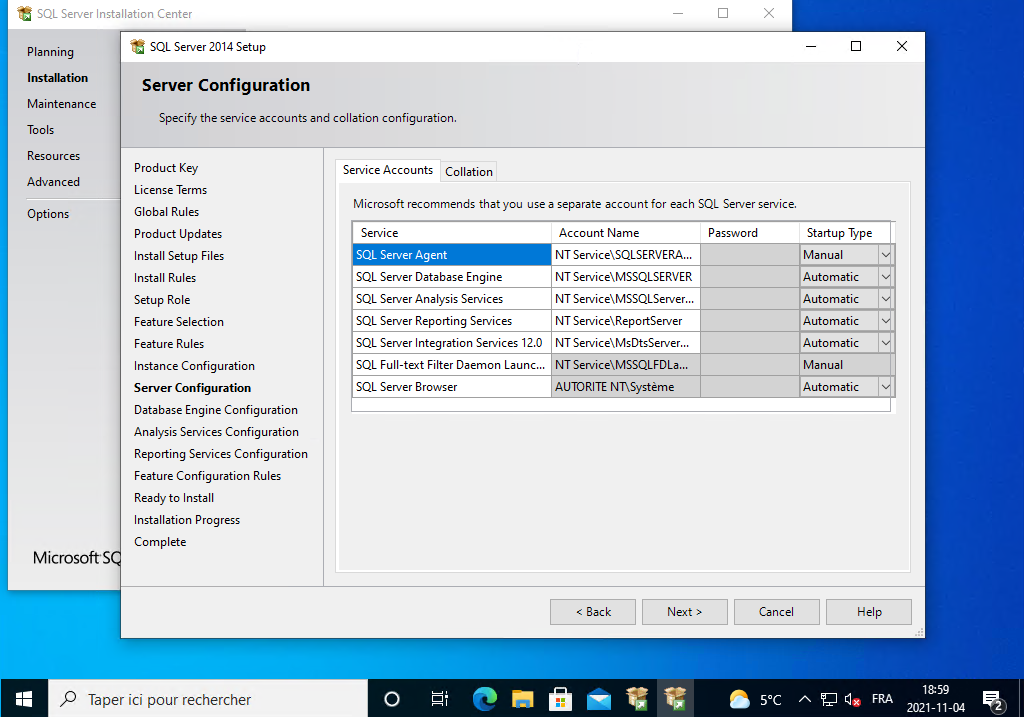The width and height of the screenshot is (1024, 717).
Task: Switch to the Collation tab
Action: 469,172
